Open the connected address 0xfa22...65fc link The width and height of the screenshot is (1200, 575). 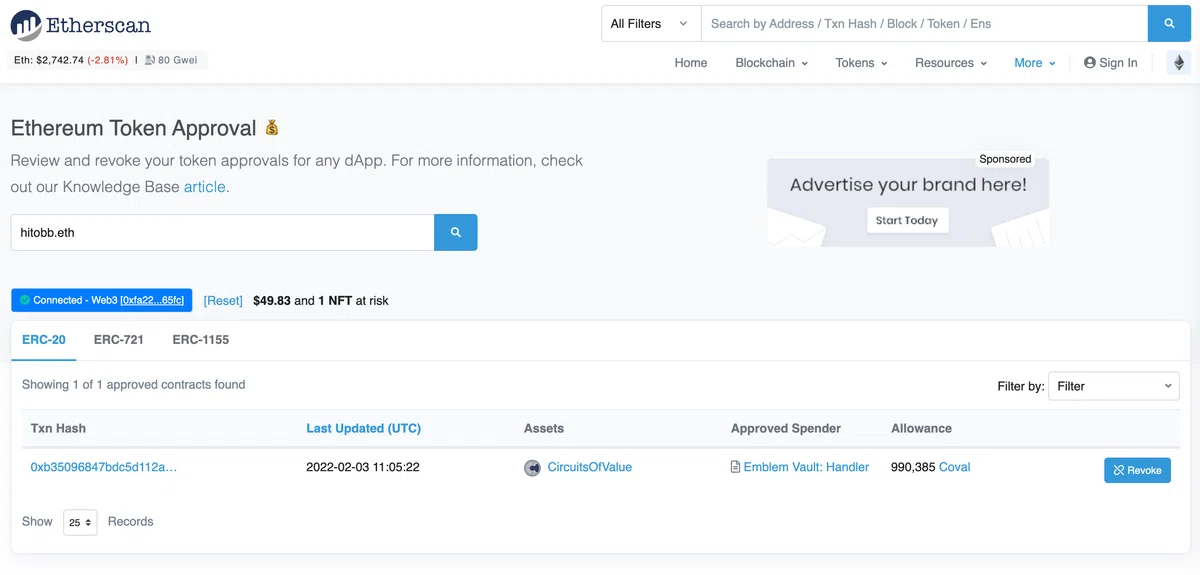(152, 300)
